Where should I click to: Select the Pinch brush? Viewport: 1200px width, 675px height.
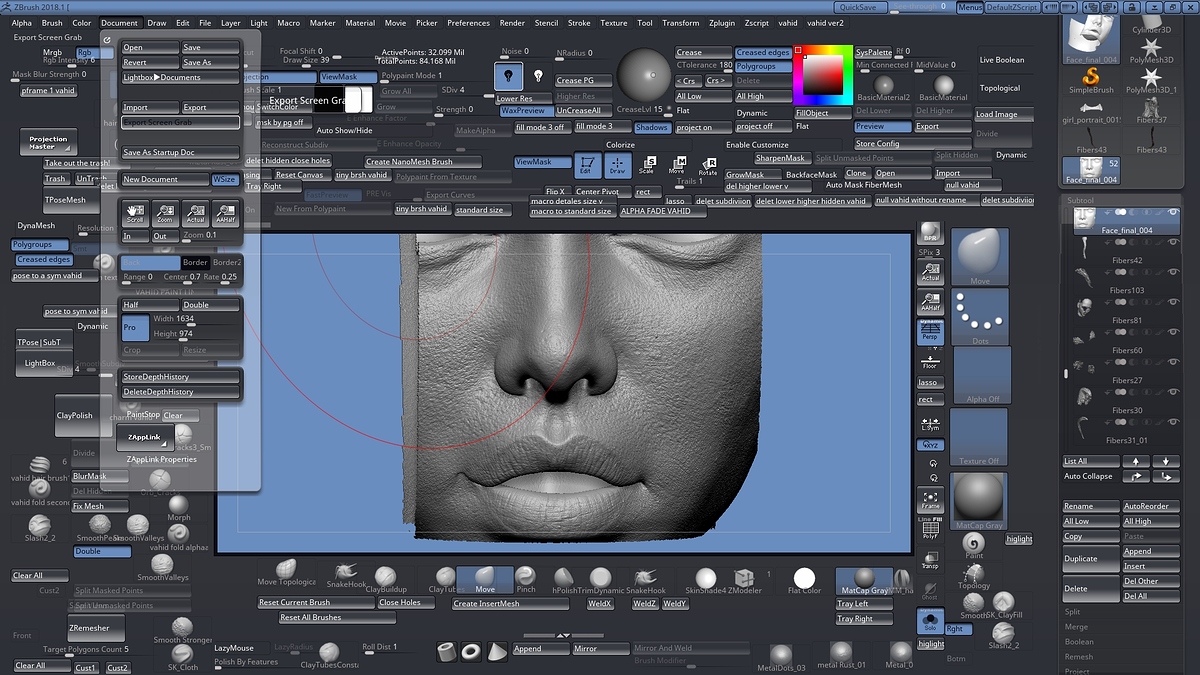pyautogui.click(x=526, y=580)
